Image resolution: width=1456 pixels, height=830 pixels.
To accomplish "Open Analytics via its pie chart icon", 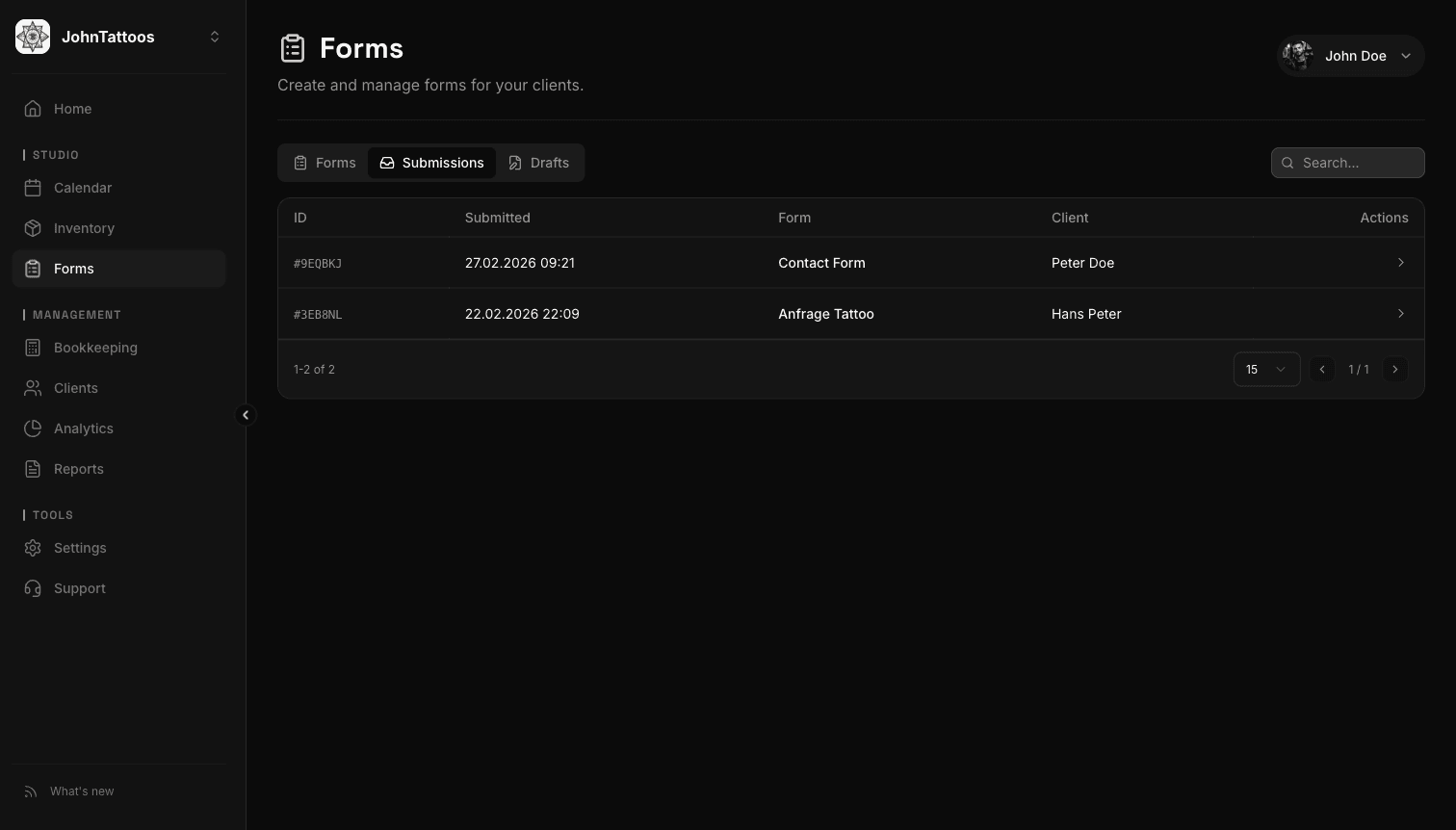I will click(x=33, y=428).
